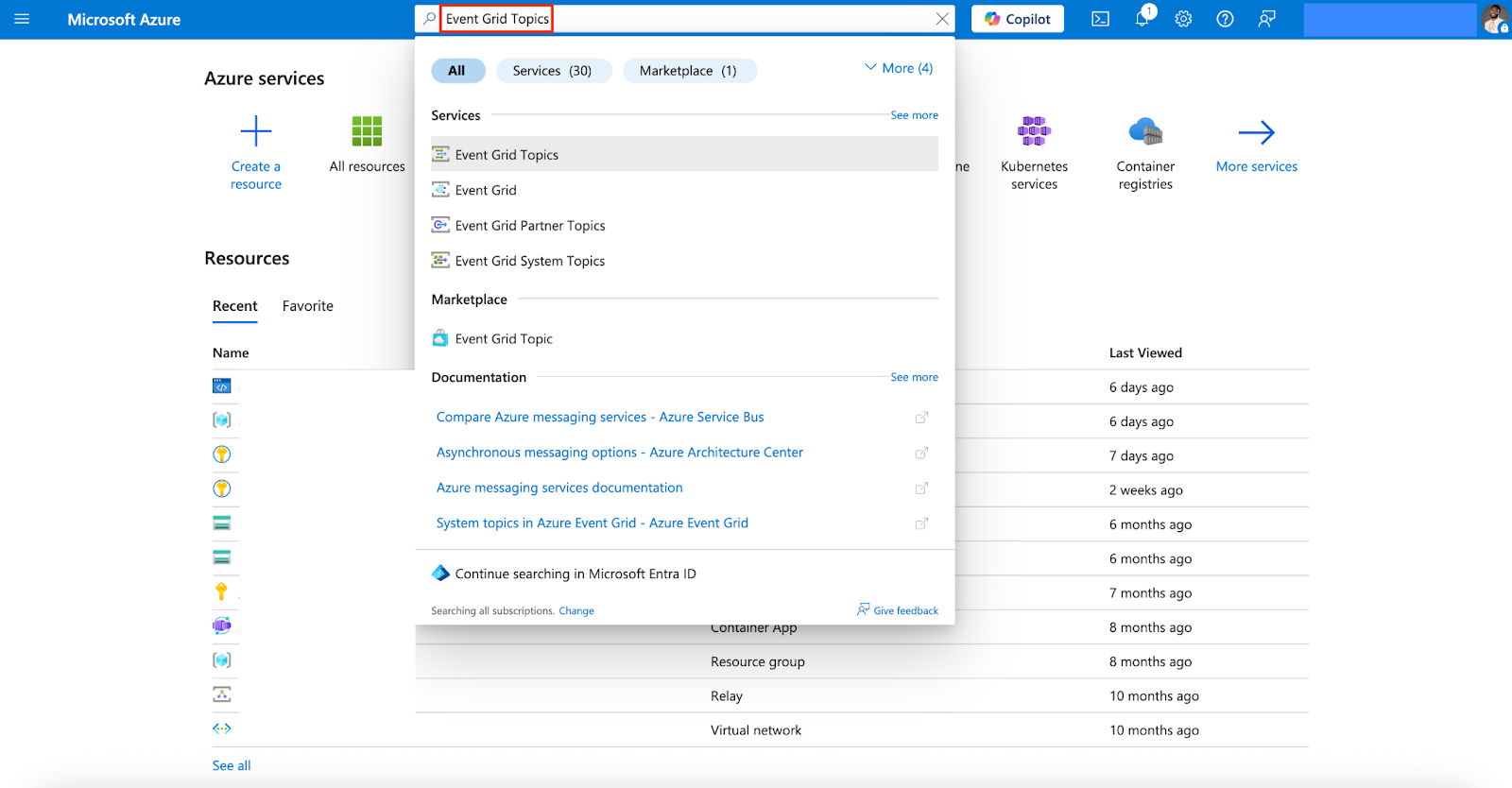Viewport: 1512px width, 788px height.
Task: Open the notifications bell
Action: [x=1143, y=18]
